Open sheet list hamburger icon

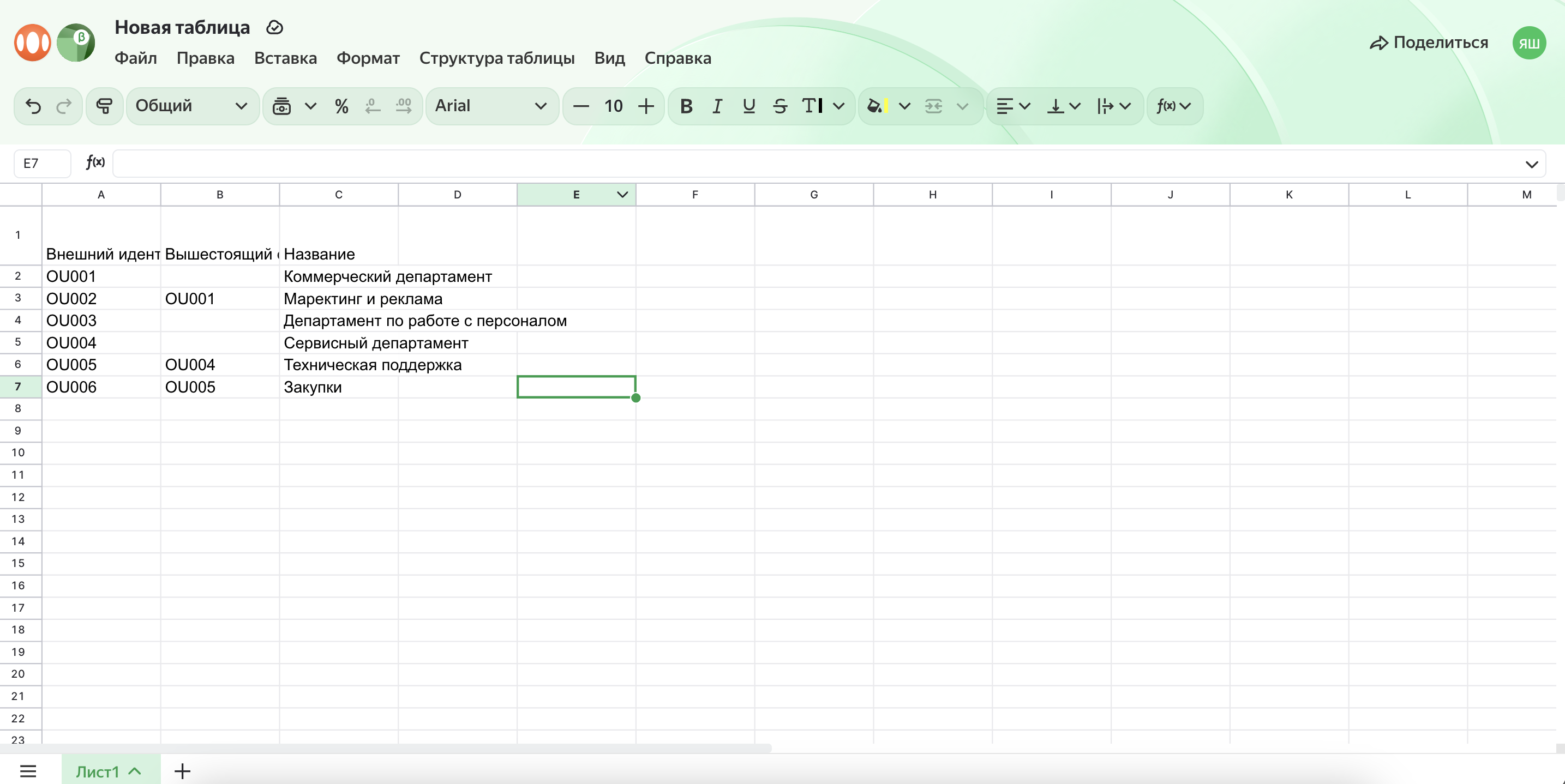point(28,771)
